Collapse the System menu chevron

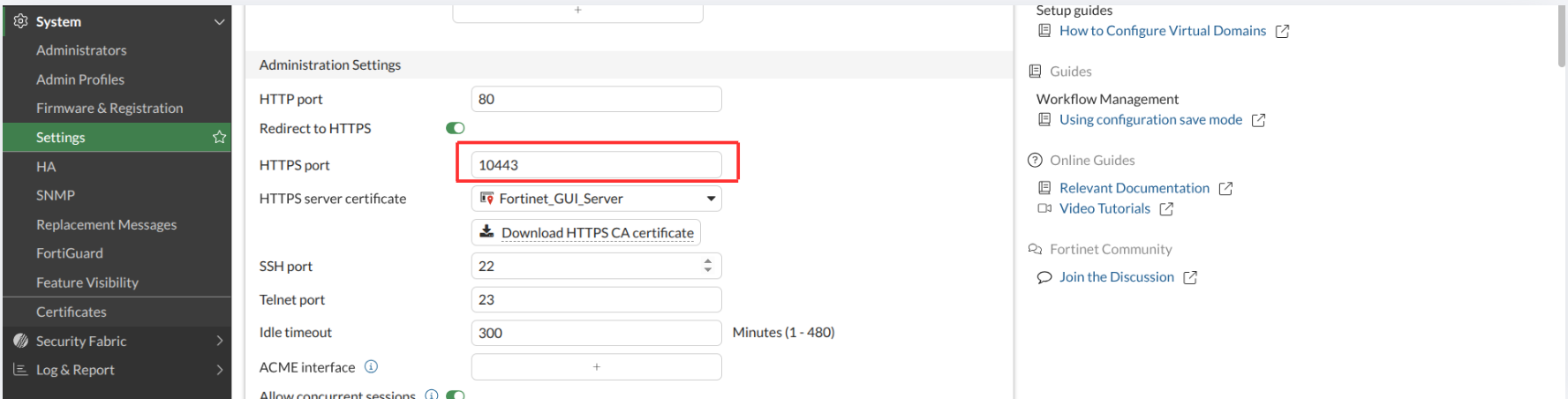219,21
